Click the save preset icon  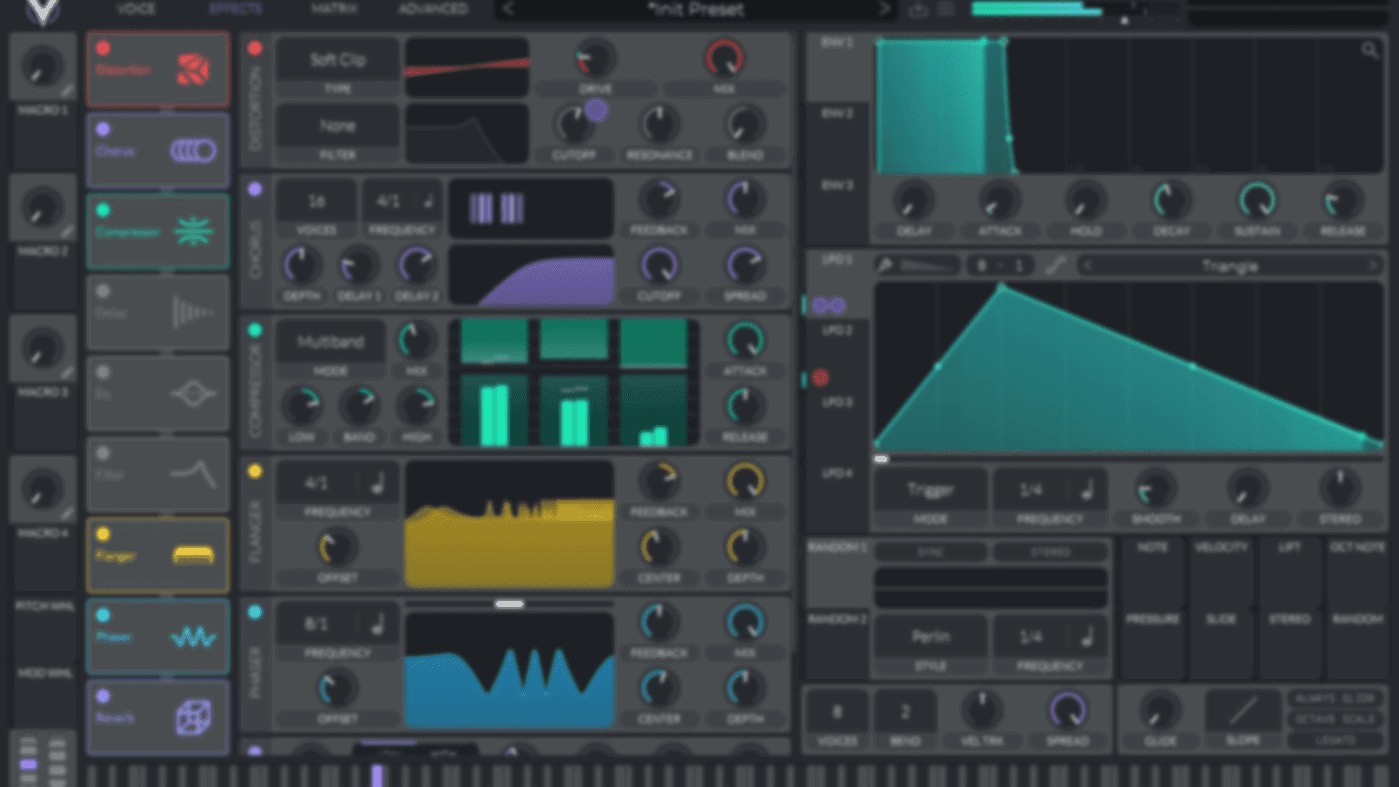[918, 10]
